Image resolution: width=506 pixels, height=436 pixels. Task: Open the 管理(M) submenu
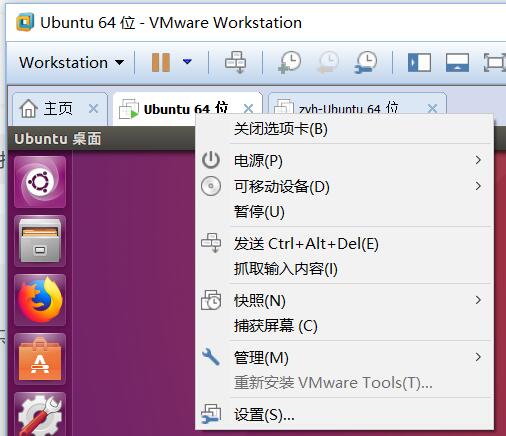click(344, 358)
